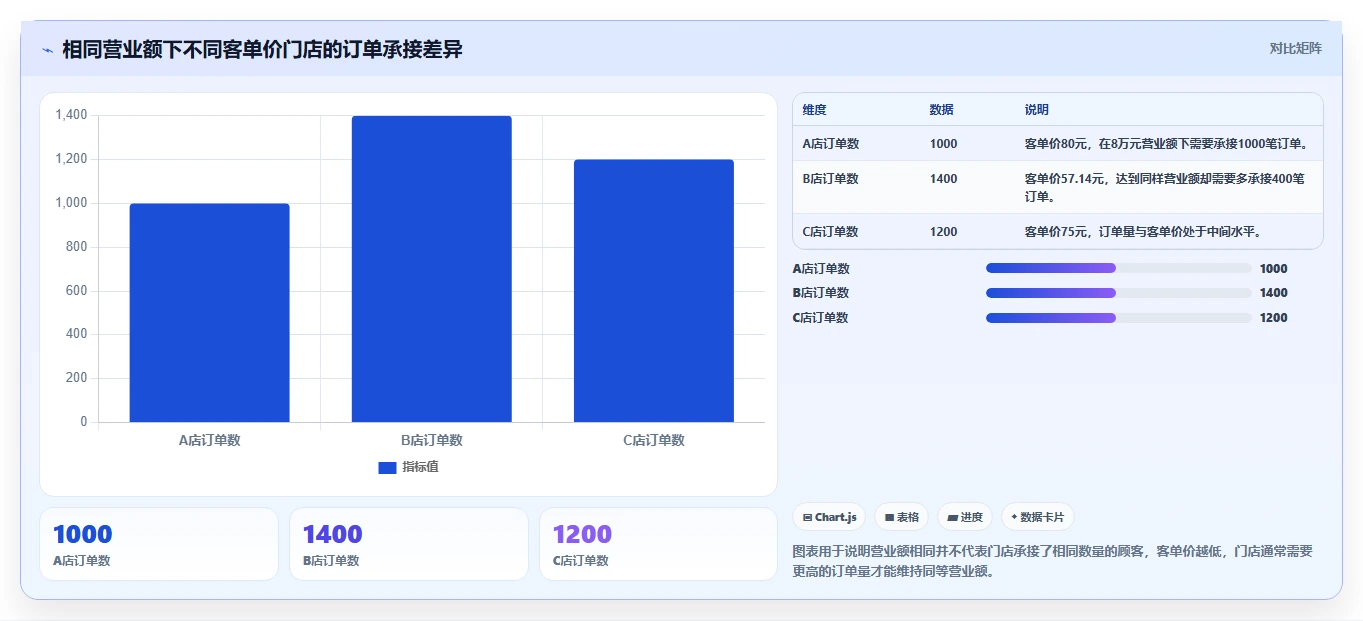Viewport: 1363px width, 621px height.
Task: Click the 200 y-axis tick label
Action: [77, 378]
